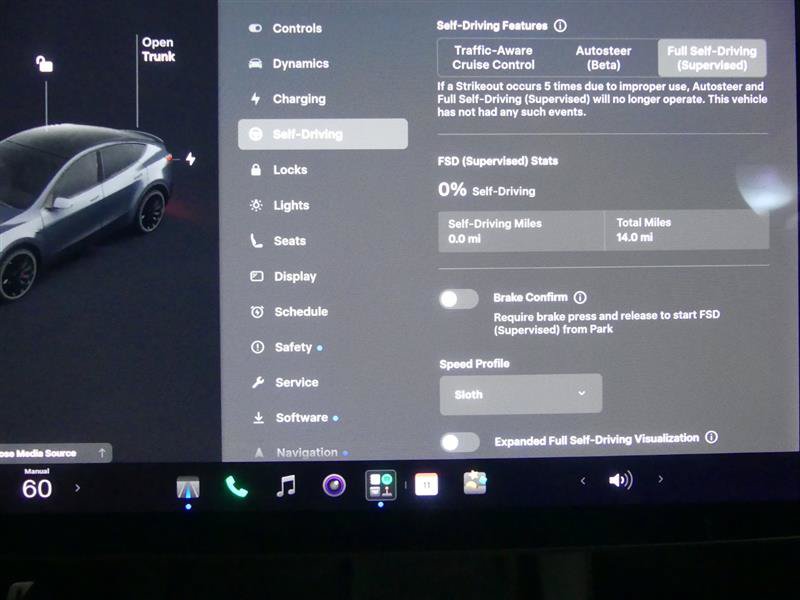
Task: Tap the Display screen icon in sidebar
Action: [x=257, y=276]
